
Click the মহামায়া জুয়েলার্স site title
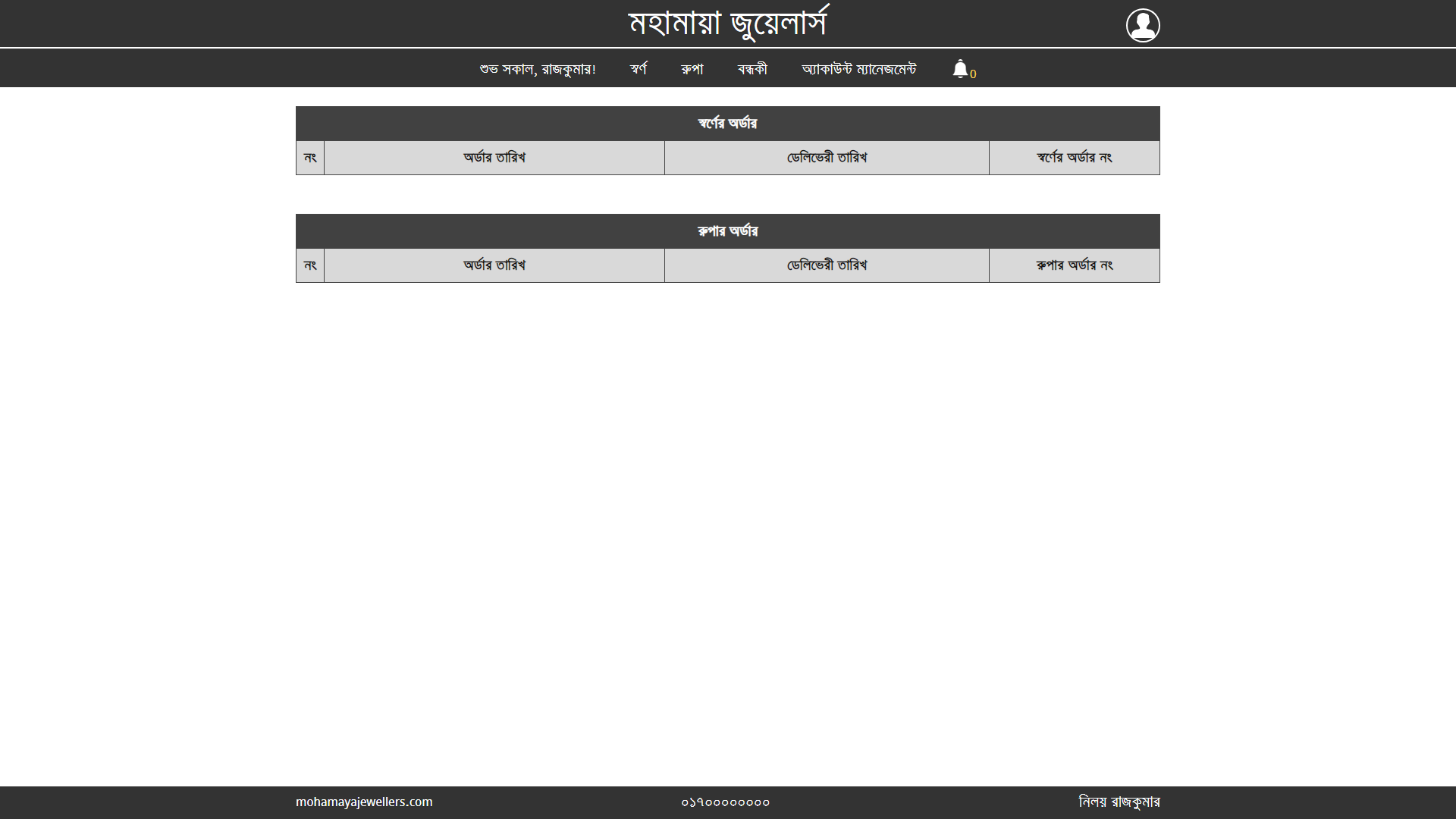pyautogui.click(x=728, y=24)
